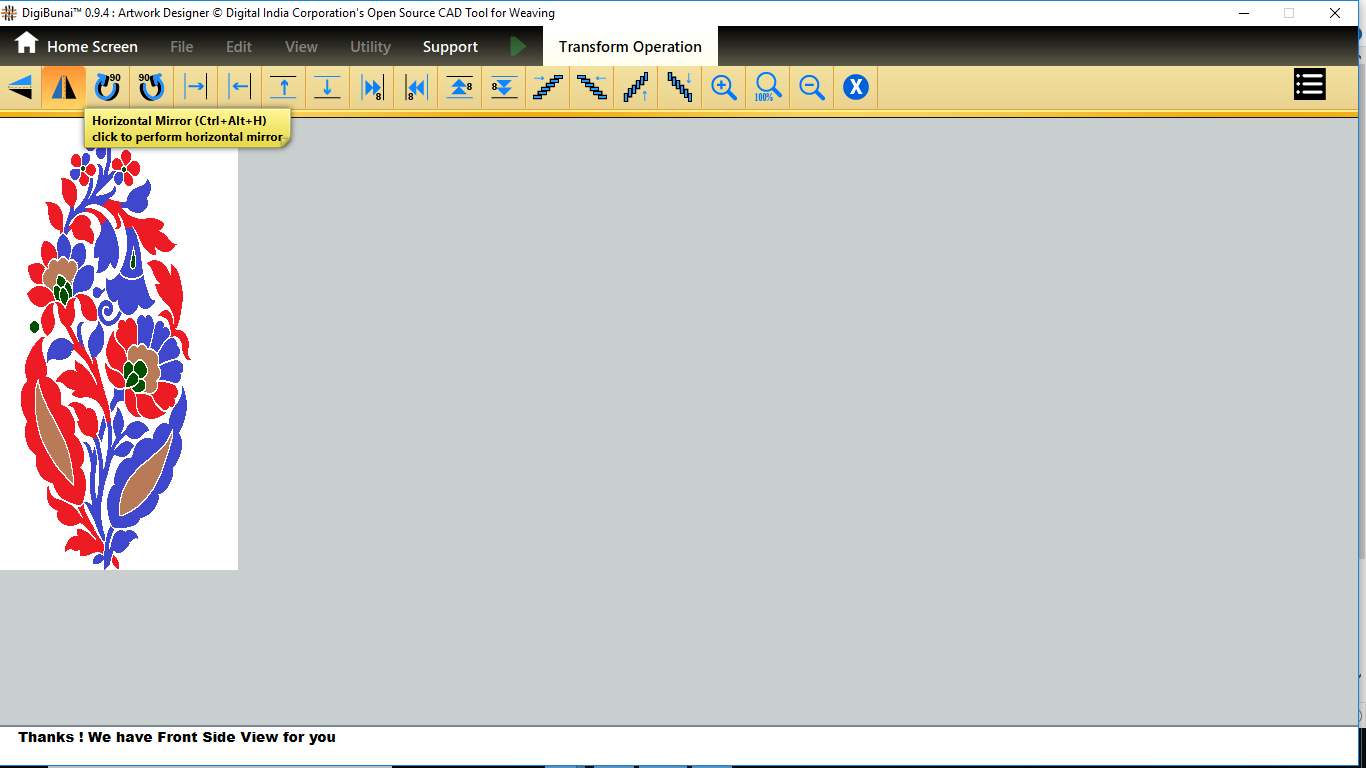Move artwork left with arrow-to-bar icon

point(240,87)
